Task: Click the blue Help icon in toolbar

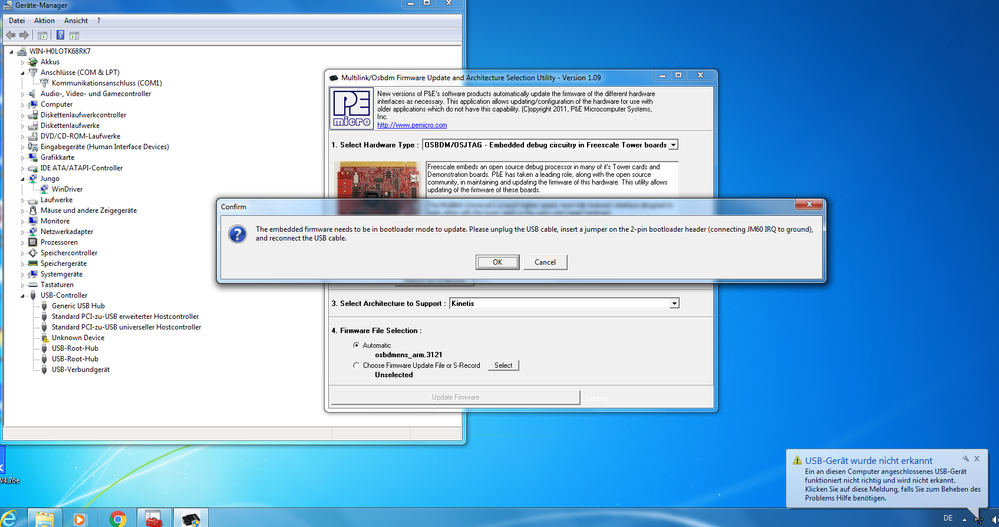Action: tap(60, 35)
